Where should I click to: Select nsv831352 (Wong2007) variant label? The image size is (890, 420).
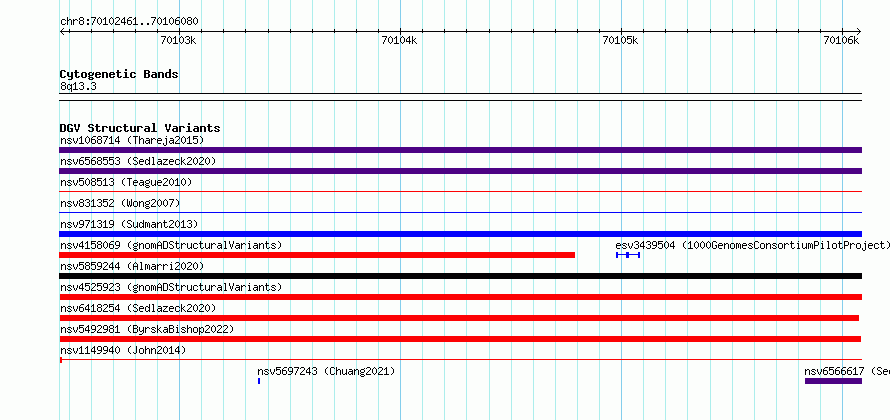120,203
